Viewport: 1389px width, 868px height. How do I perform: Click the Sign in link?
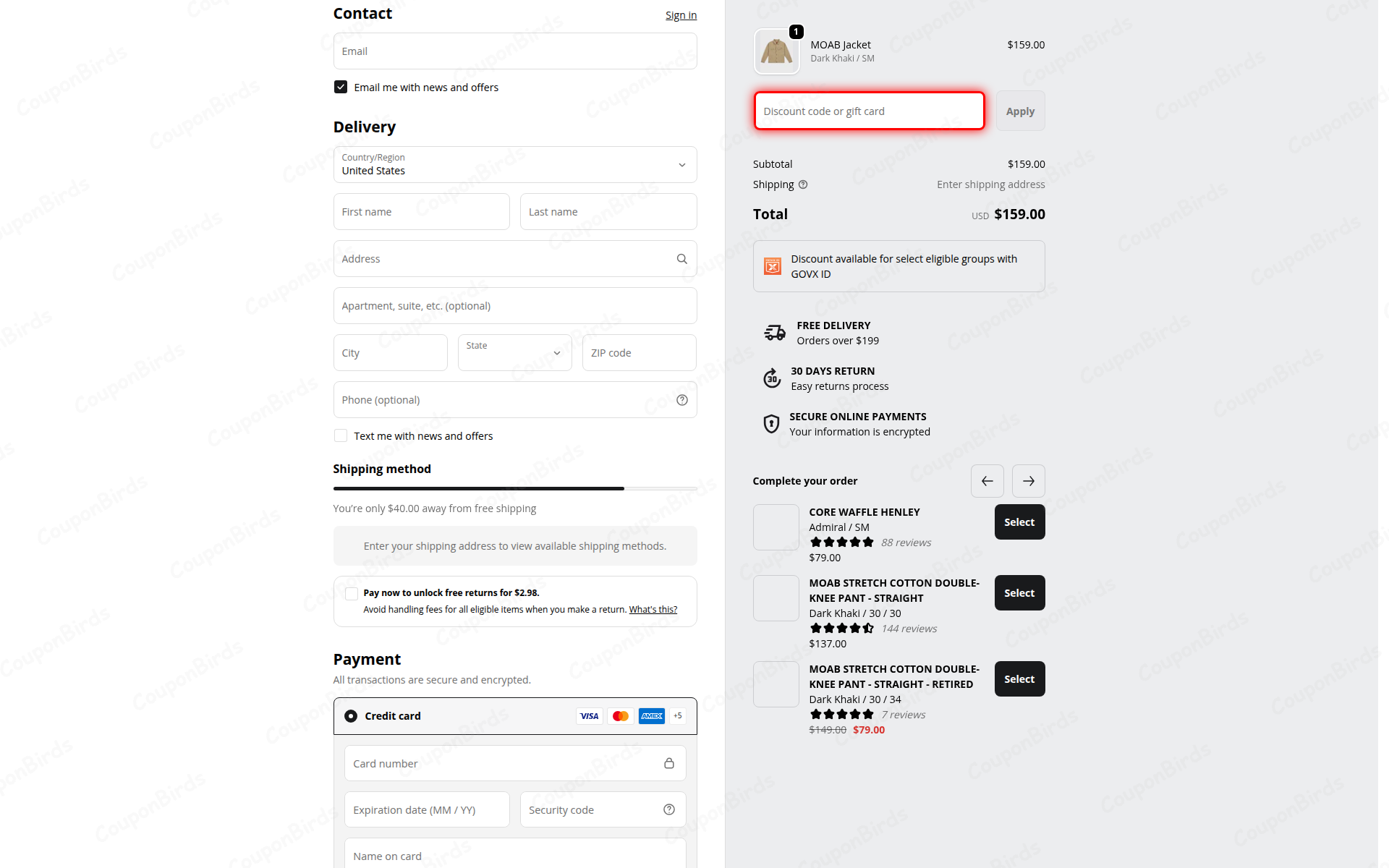pyautogui.click(x=681, y=15)
